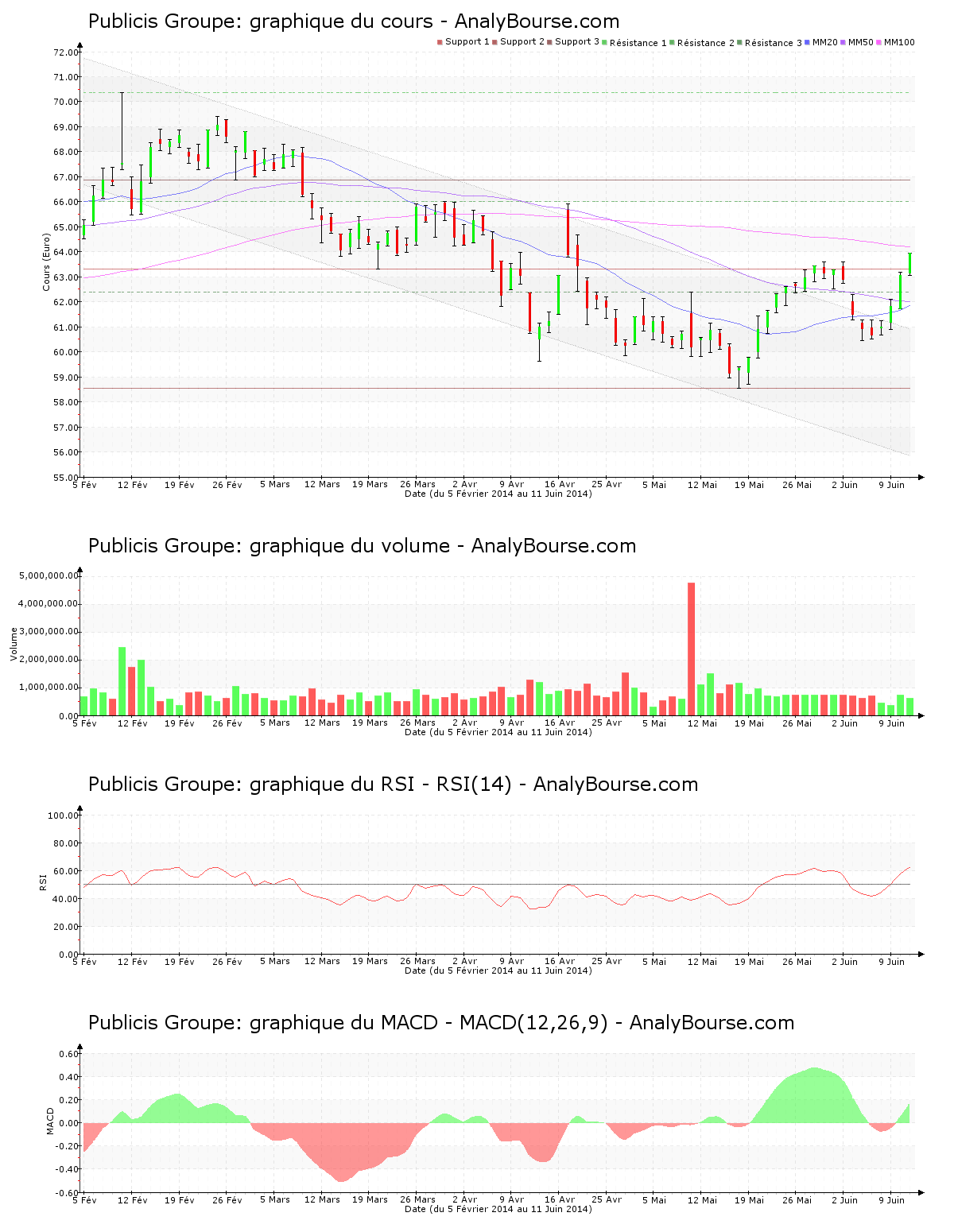Viewport: 954px width, 1232px height.
Task: Click the 72.00 value on price axis
Action: click(x=65, y=52)
